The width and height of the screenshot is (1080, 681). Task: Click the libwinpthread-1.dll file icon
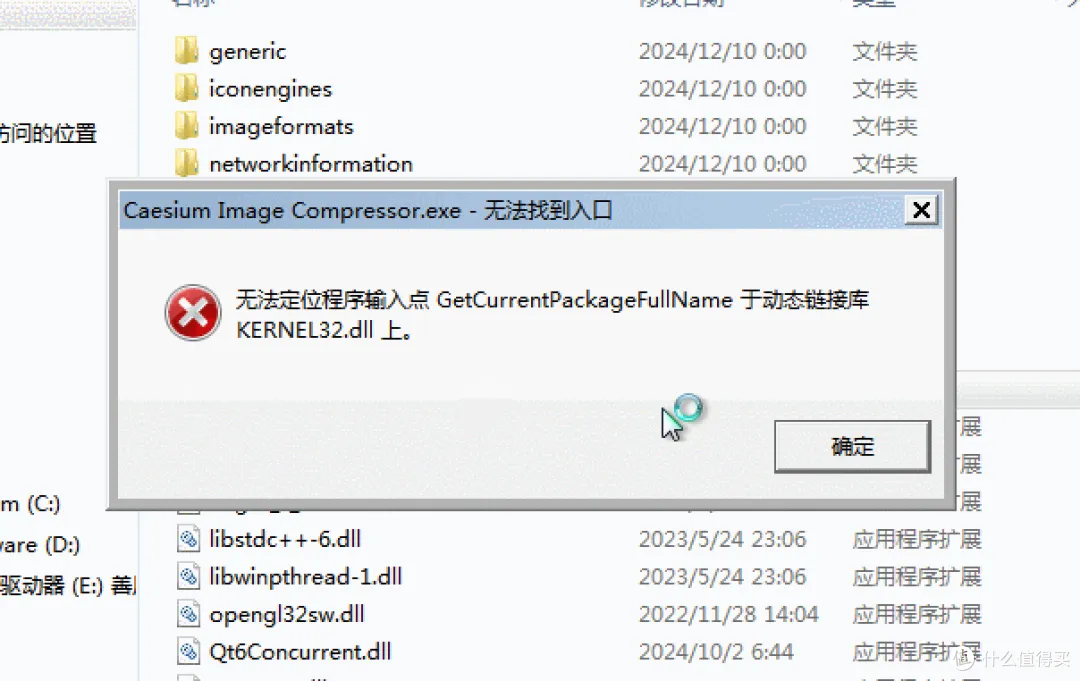click(x=188, y=576)
